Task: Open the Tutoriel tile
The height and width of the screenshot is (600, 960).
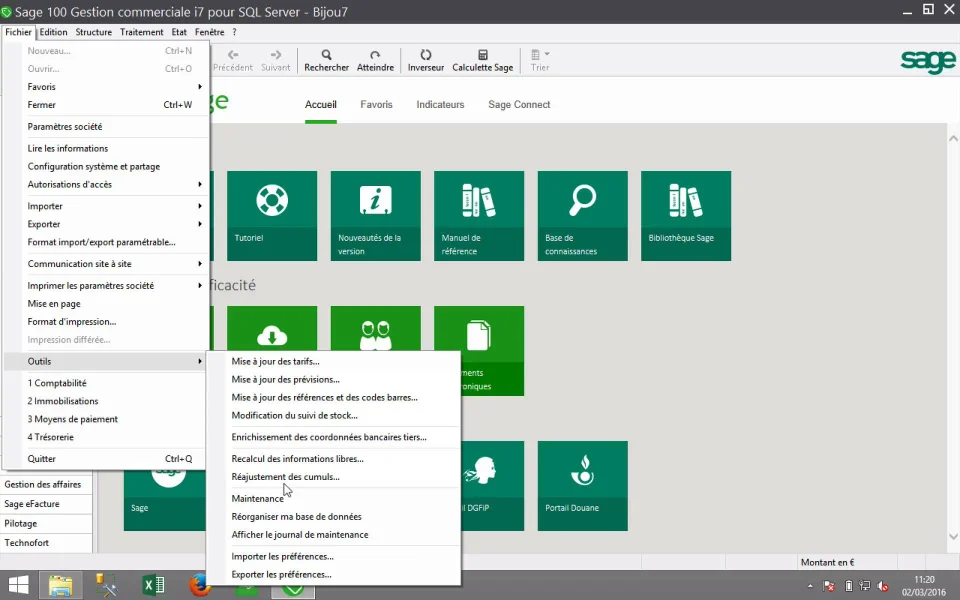Action: [x=272, y=216]
